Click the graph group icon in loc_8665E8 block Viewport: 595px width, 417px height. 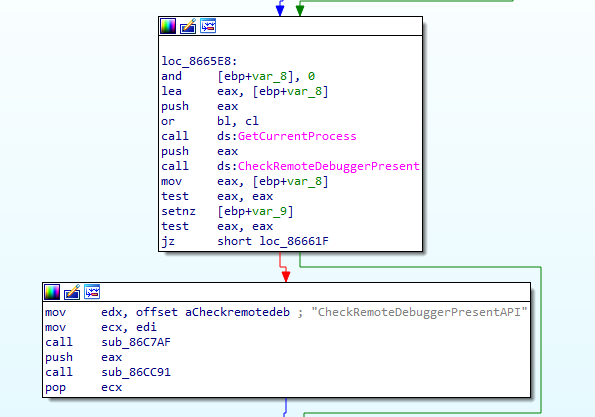click(208, 26)
